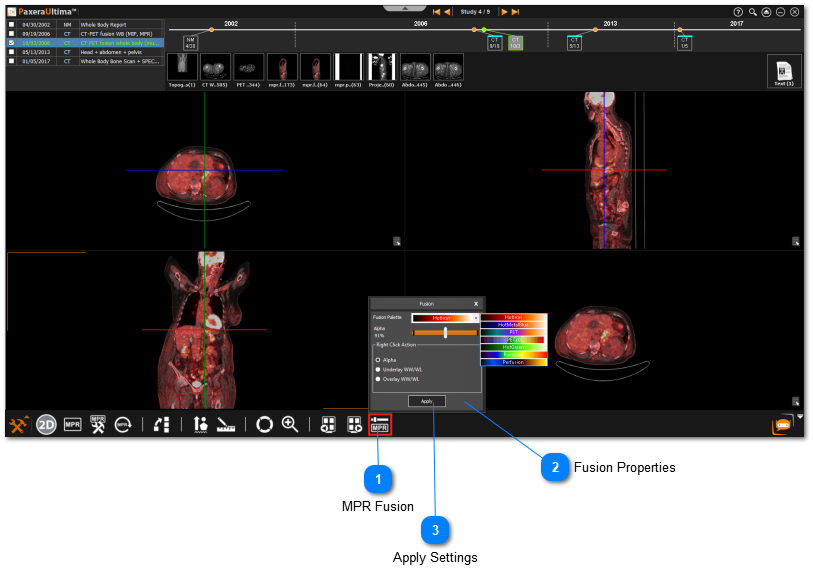Go to next study arrow
The width and height of the screenshot is (813, 581).
click(504, 12)
